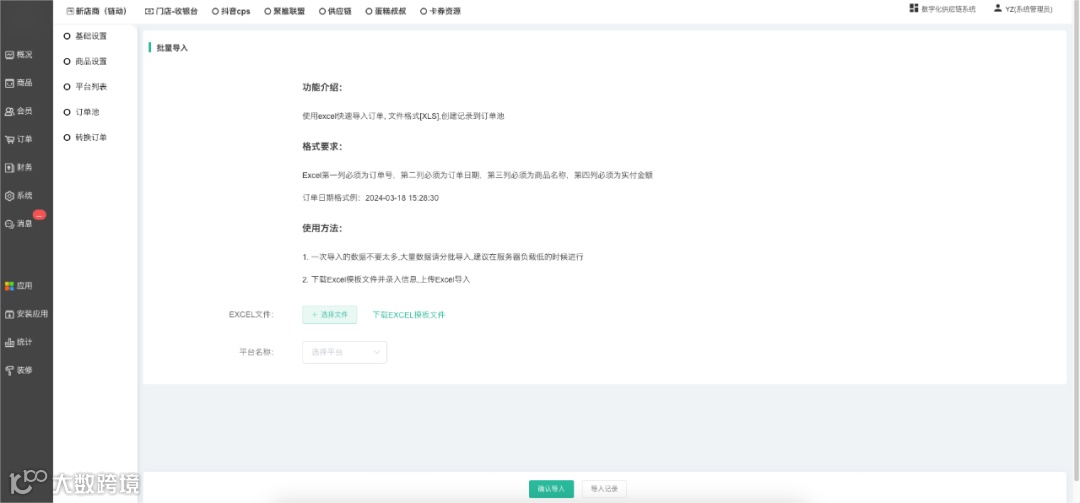
Task: Select 转换订单 in the submenu
Action: (85, 137)
